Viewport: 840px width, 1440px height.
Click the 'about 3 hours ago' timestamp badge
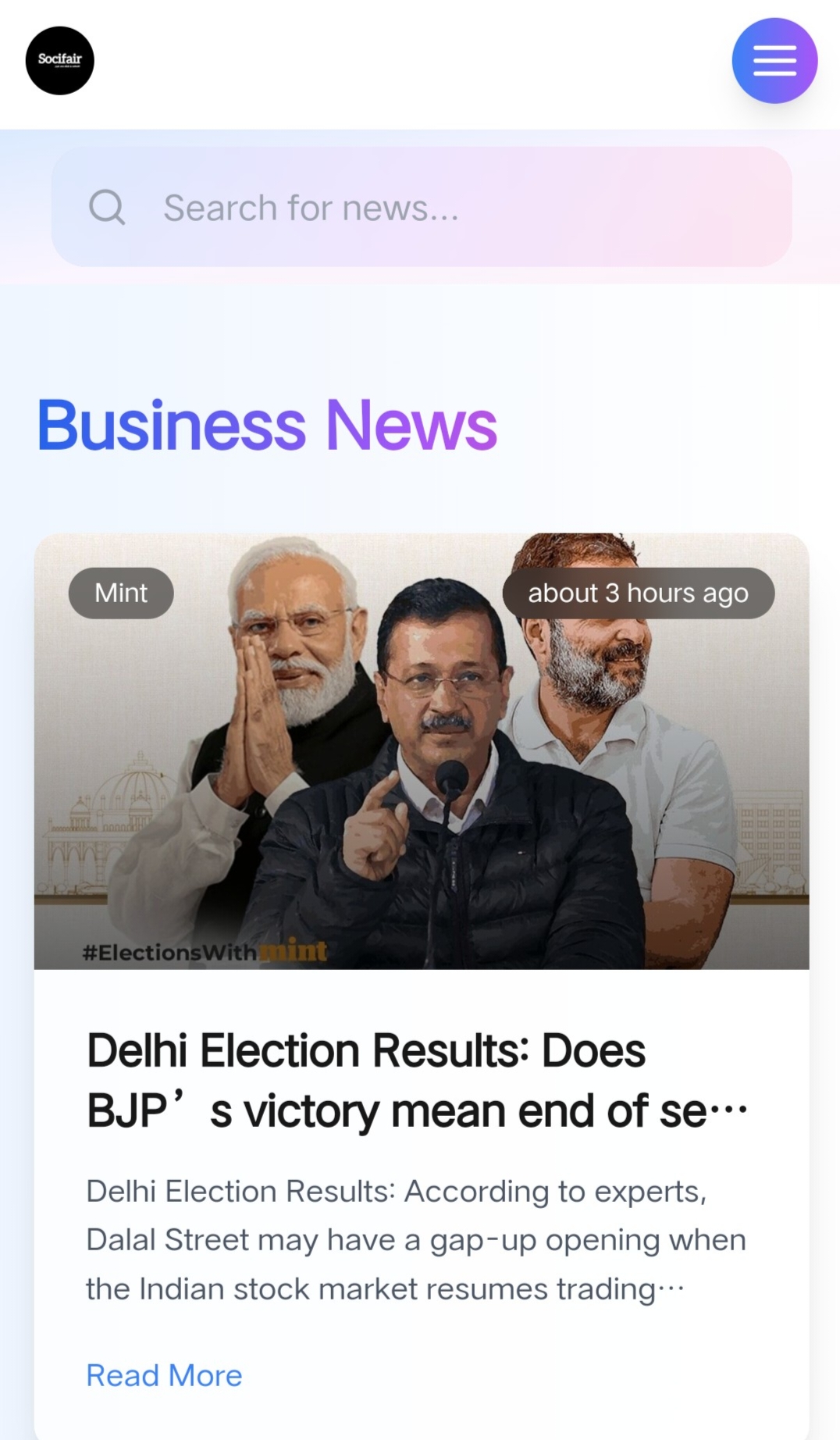pos(638,593)
